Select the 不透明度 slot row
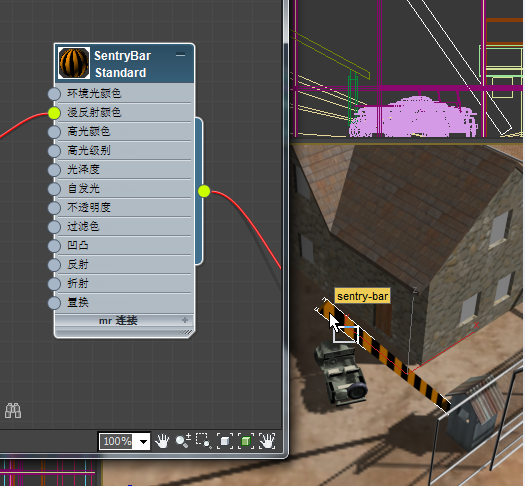The image size is (525, 486). (x=124, y=208)
